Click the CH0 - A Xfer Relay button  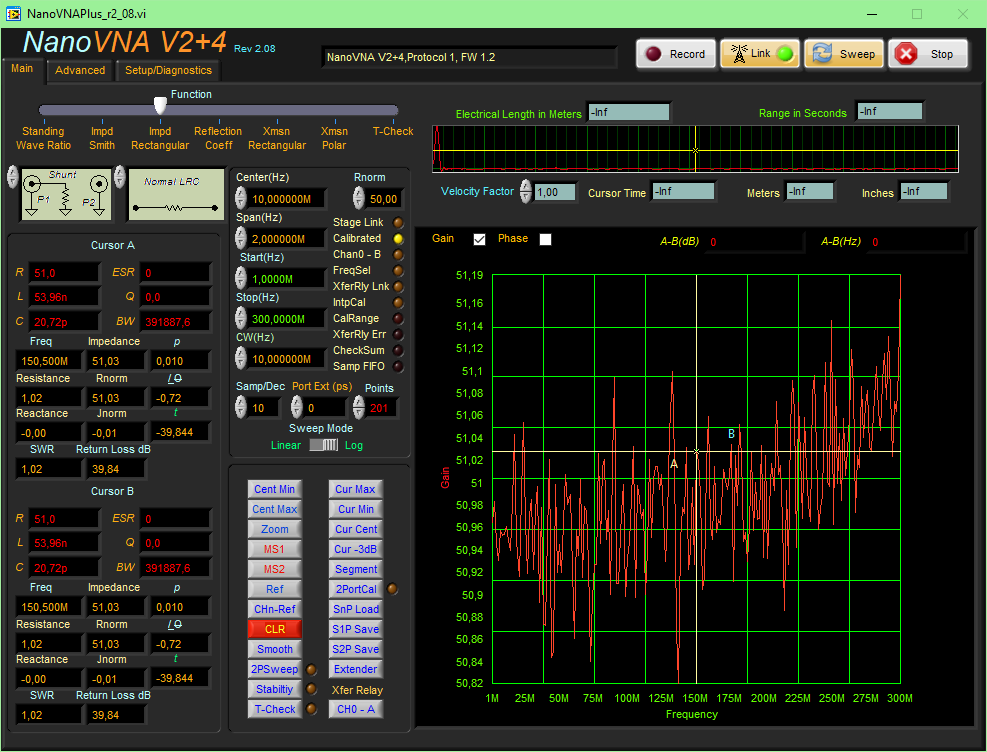356,709
